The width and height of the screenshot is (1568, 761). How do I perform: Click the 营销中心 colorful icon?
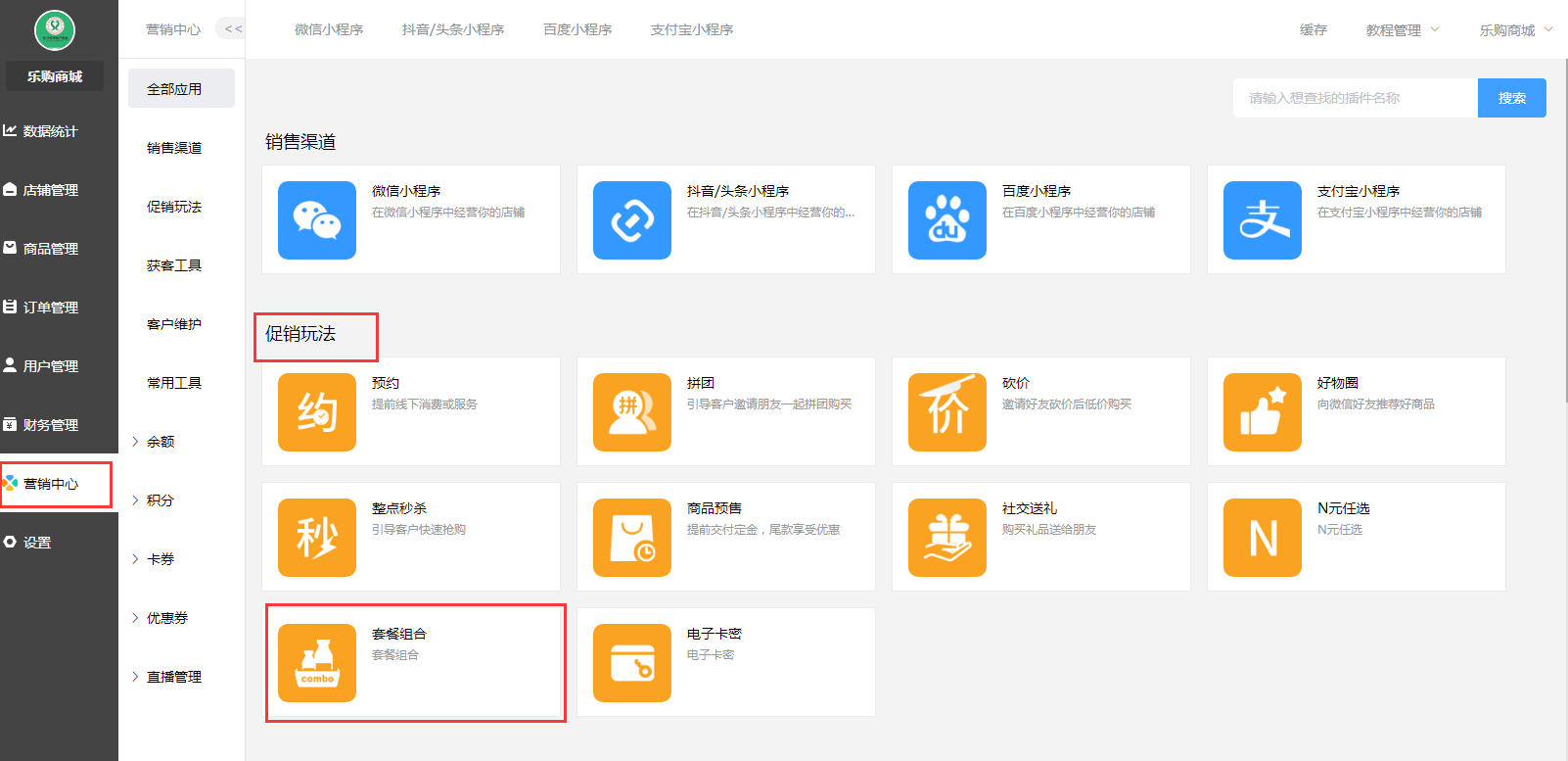10,483
